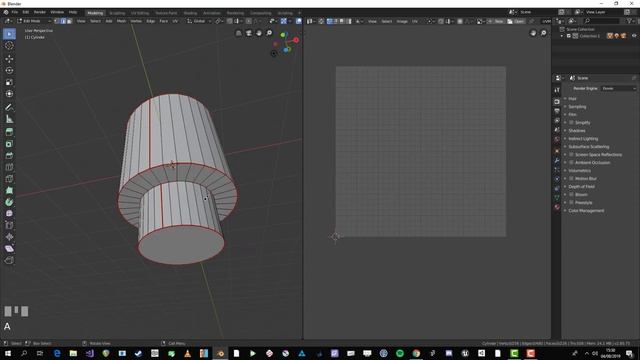Image resolution: width=640 pixels, height=360 pixels.
Task: Open the Render Engine dropdown
Action: [618, 88]
